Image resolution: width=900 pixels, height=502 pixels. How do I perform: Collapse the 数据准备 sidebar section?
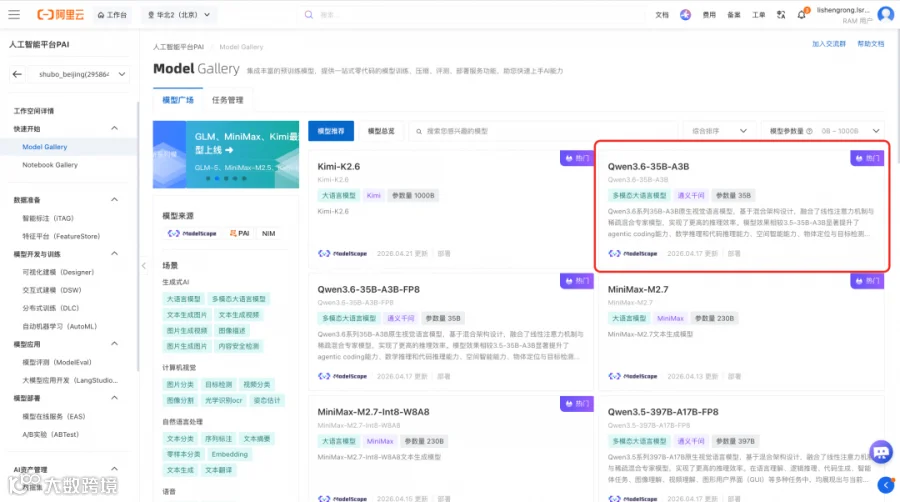pyautogui.click(x=114, y=200)
